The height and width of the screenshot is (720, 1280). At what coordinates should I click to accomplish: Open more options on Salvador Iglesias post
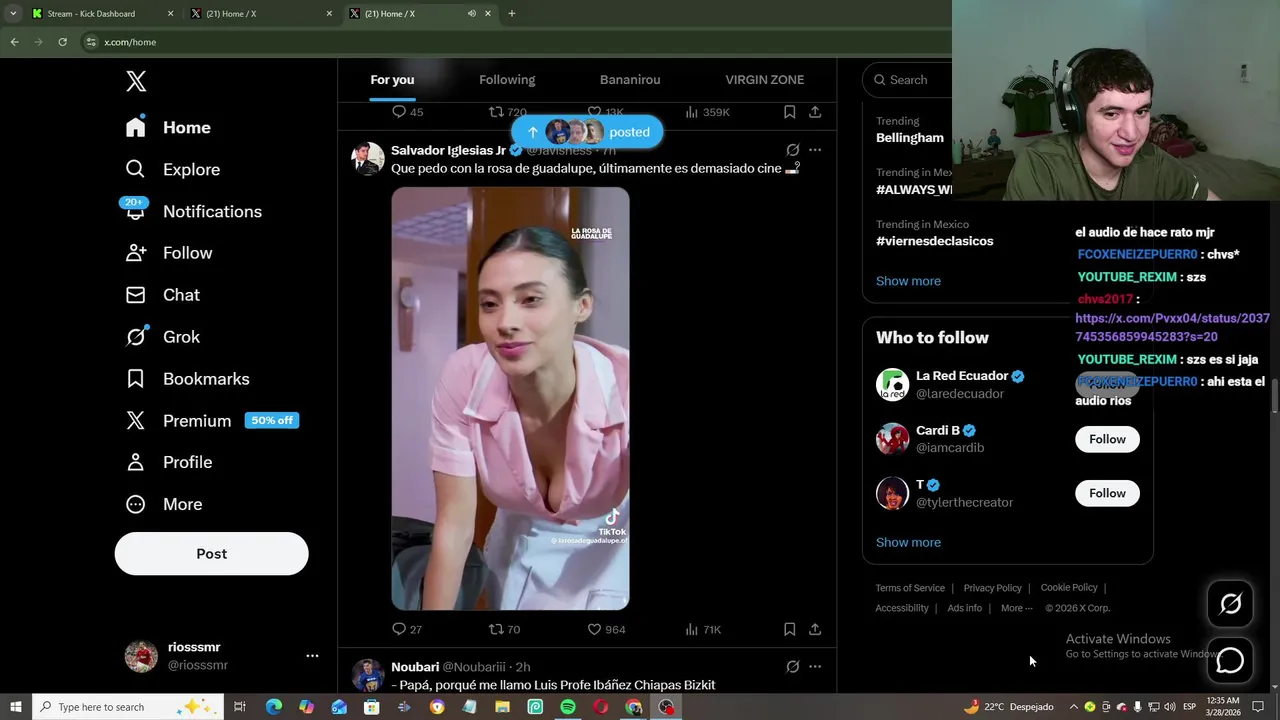pos(815,150)
